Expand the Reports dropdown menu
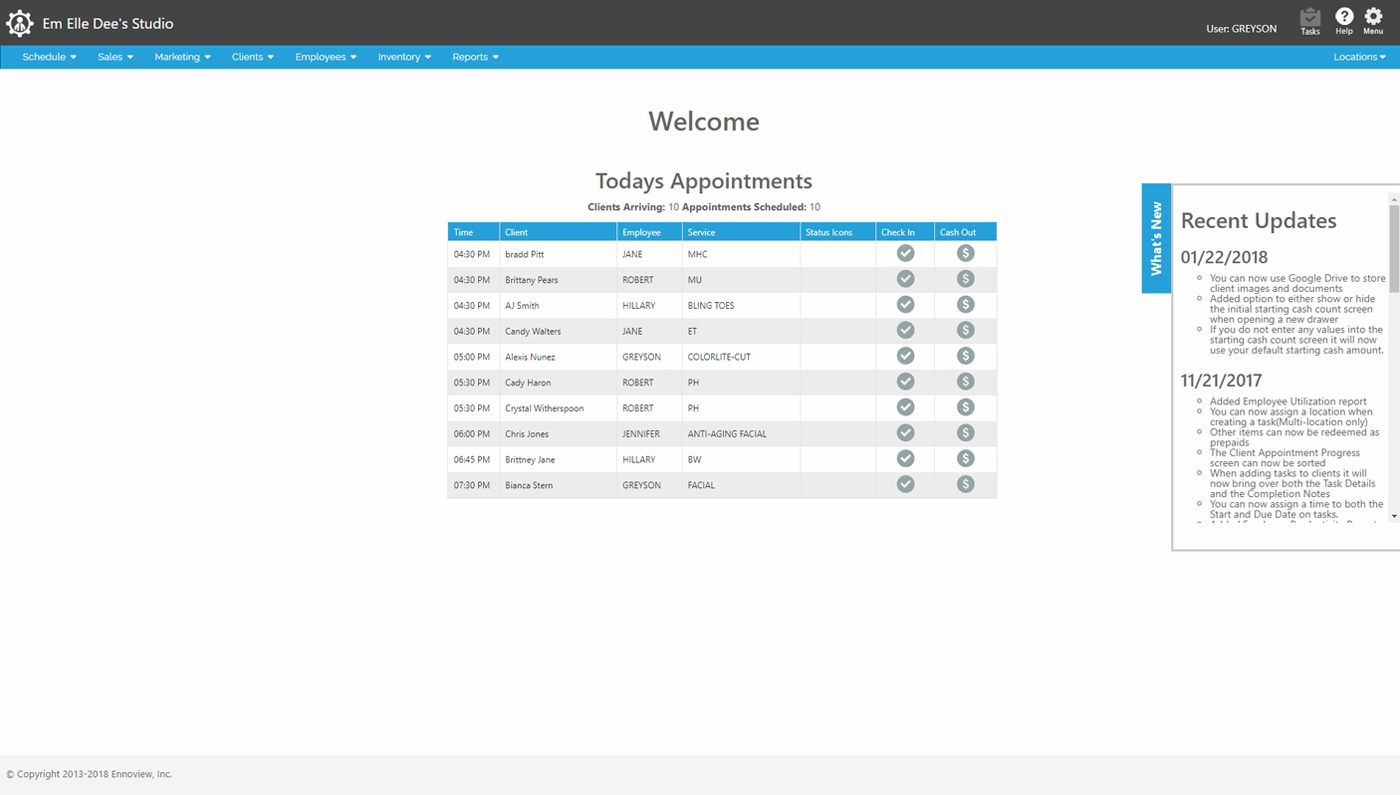The width and height of the screenshot is (1400, 795). coord(475,57)
